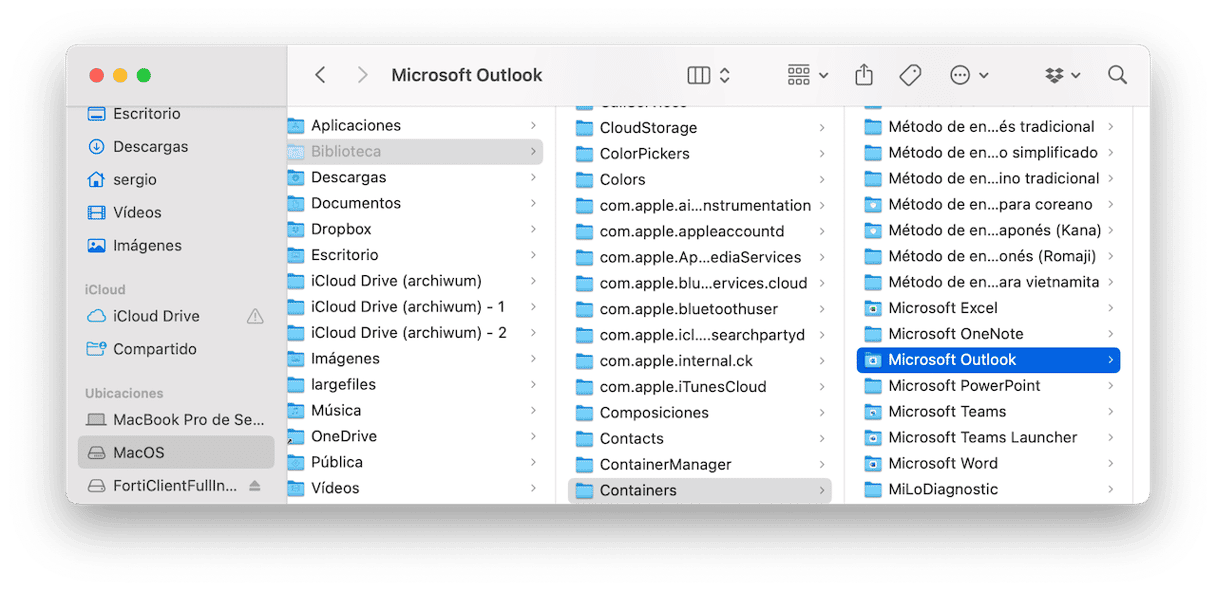Select the largefiles folder
This screenshot has height=591, width=1216.
point(413,385)
